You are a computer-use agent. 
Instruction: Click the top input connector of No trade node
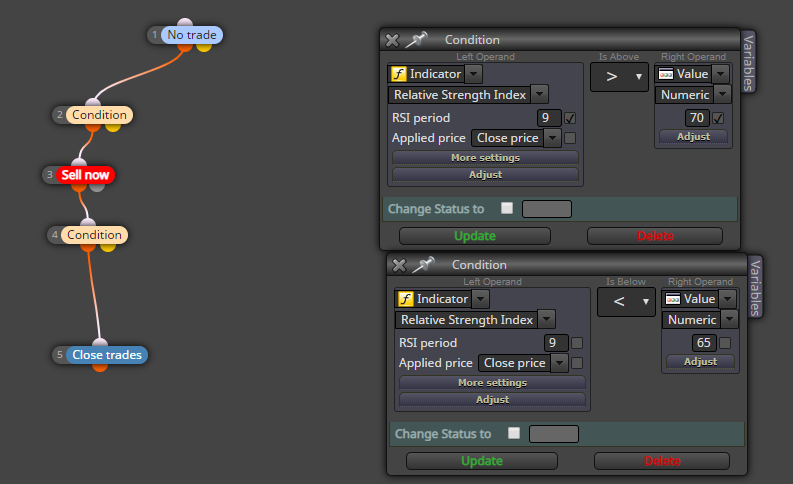[185, 23]
